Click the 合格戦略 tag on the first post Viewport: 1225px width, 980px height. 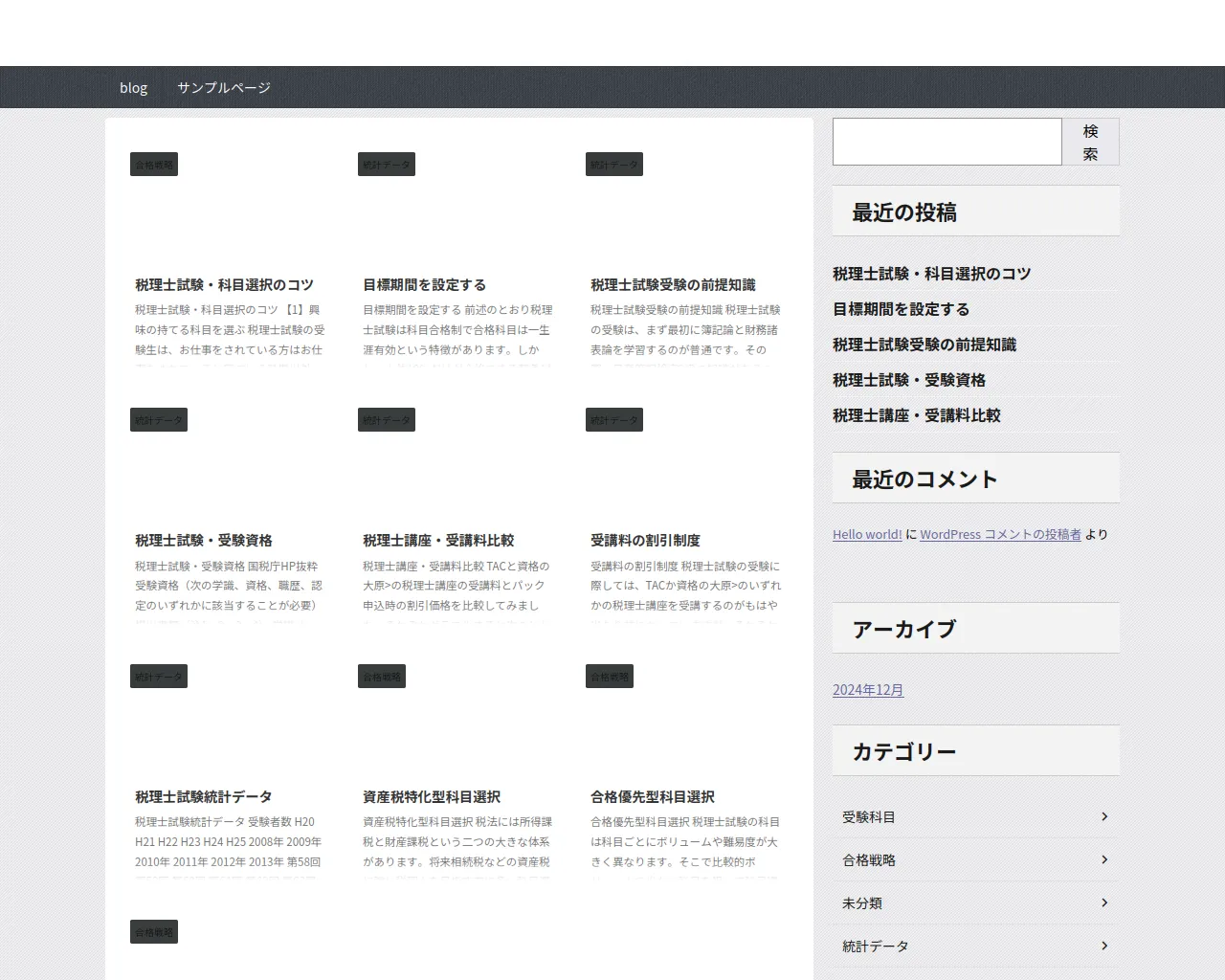point(153,164)
